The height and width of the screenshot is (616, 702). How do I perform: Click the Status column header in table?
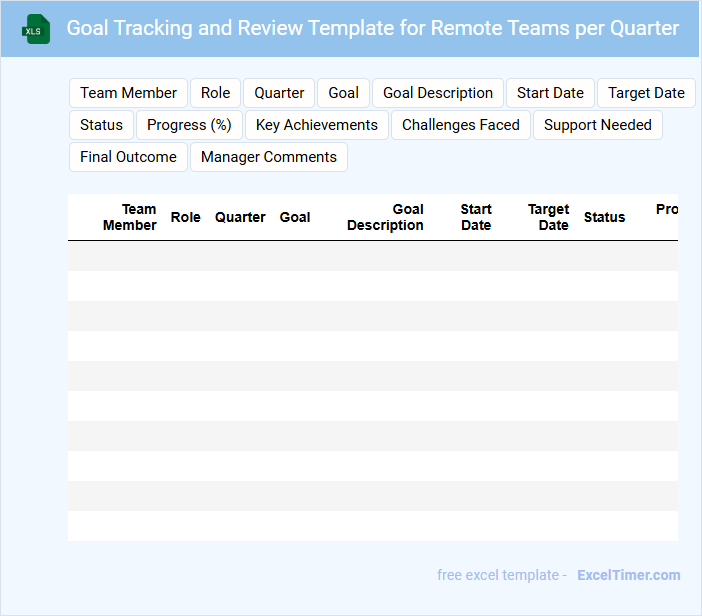coord(604,217)
